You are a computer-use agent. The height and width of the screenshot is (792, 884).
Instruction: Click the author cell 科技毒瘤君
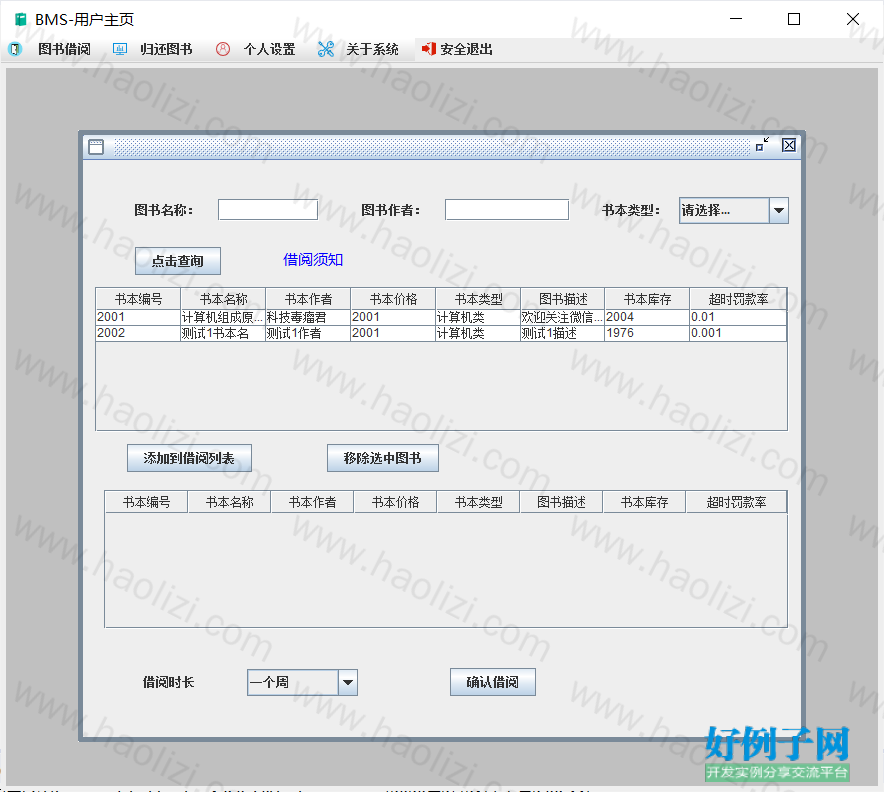pyautogui.click(x=308, y=317)
